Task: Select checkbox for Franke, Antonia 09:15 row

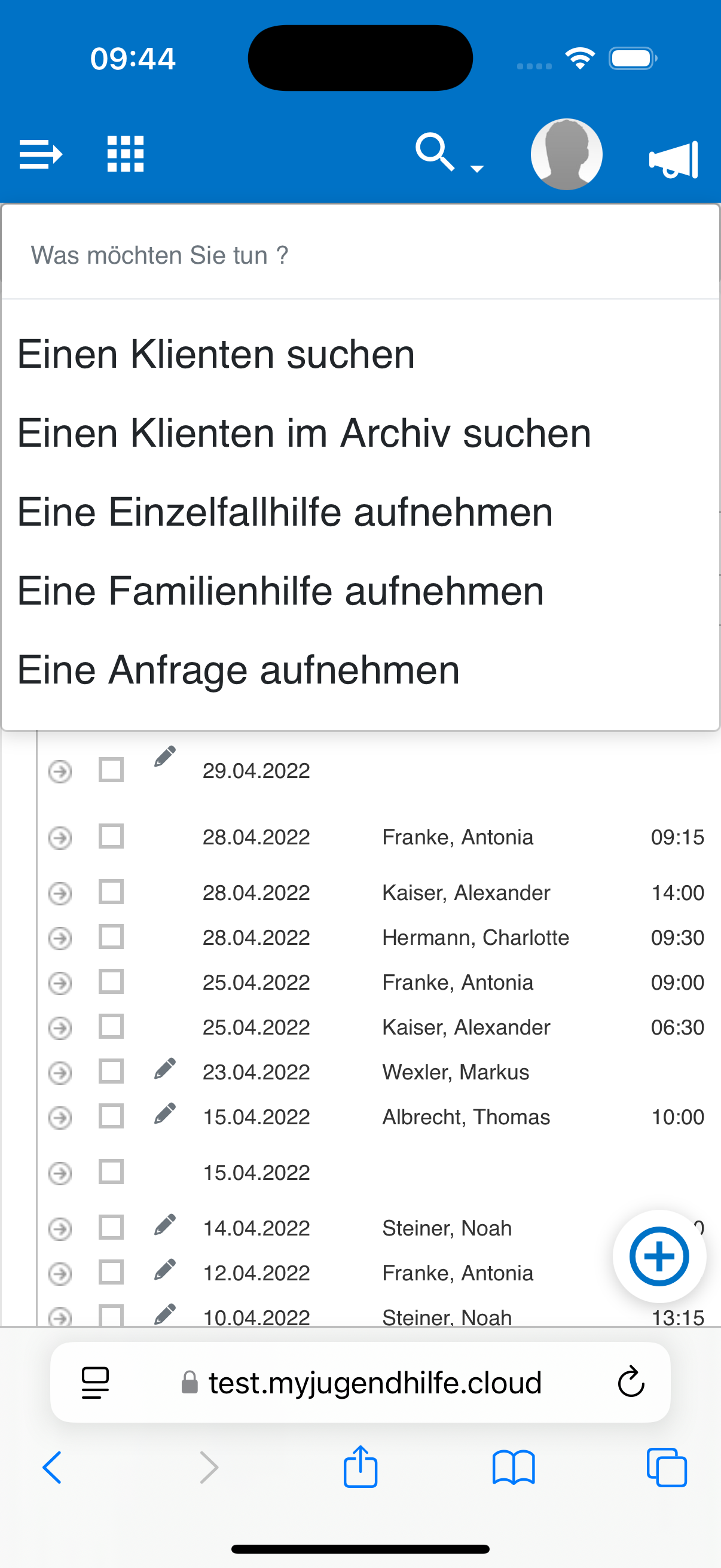Action: [111, 837]
